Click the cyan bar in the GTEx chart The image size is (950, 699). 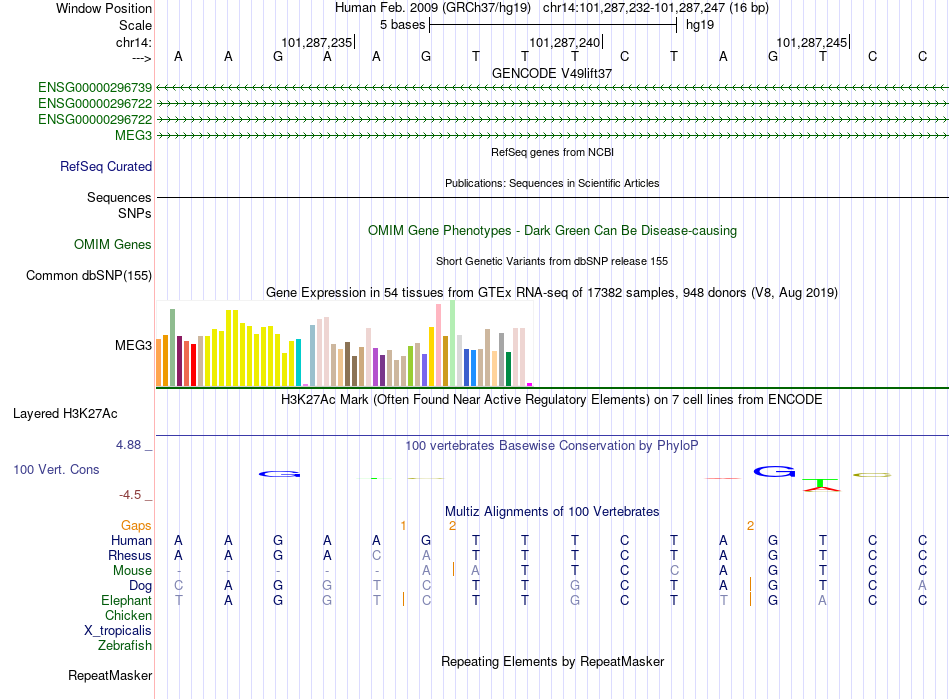click(x=298, y=363)
